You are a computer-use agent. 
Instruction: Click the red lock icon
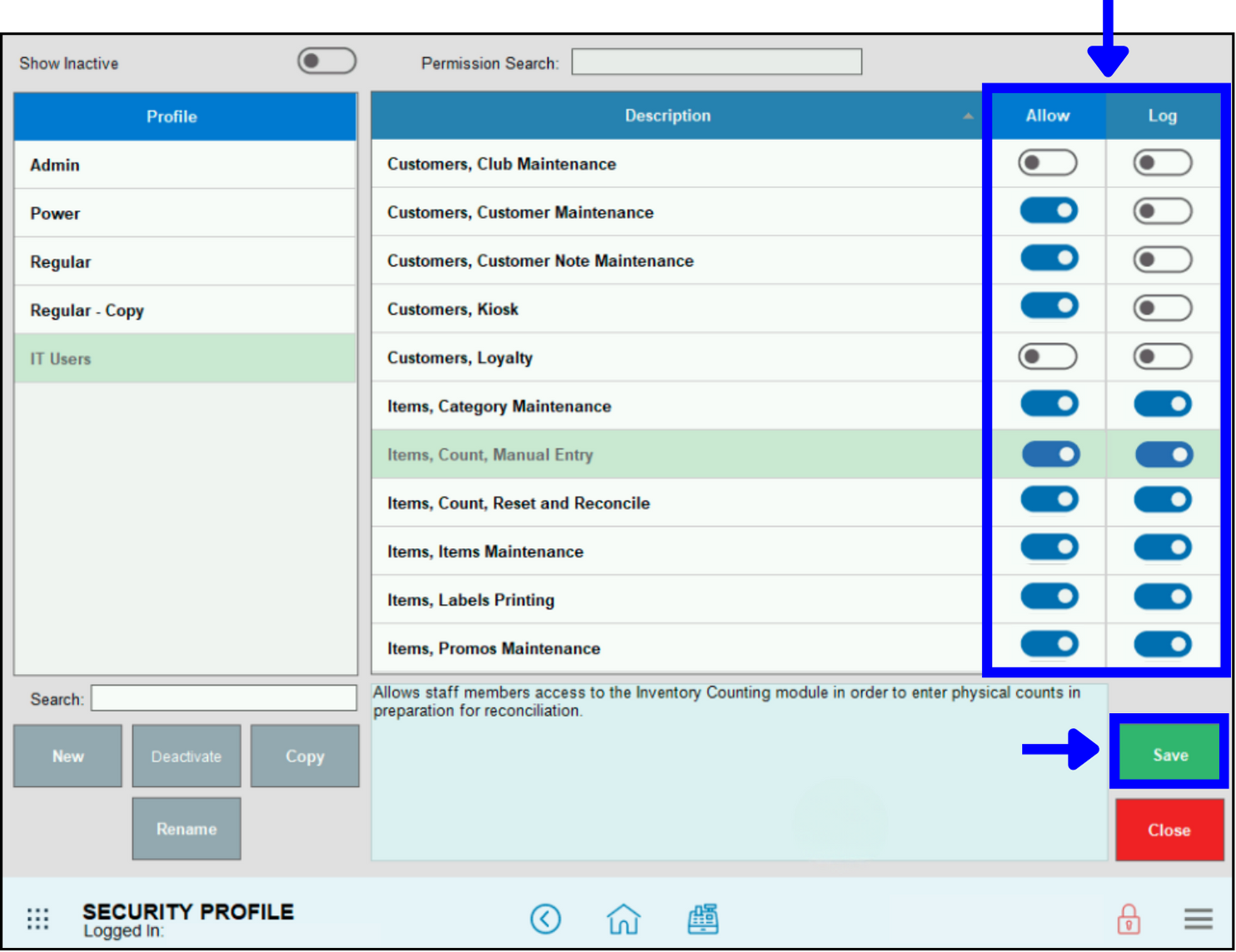1127,919
